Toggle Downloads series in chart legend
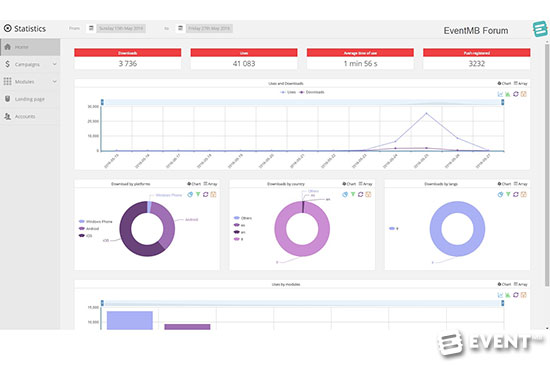 [x=311, y=92]
